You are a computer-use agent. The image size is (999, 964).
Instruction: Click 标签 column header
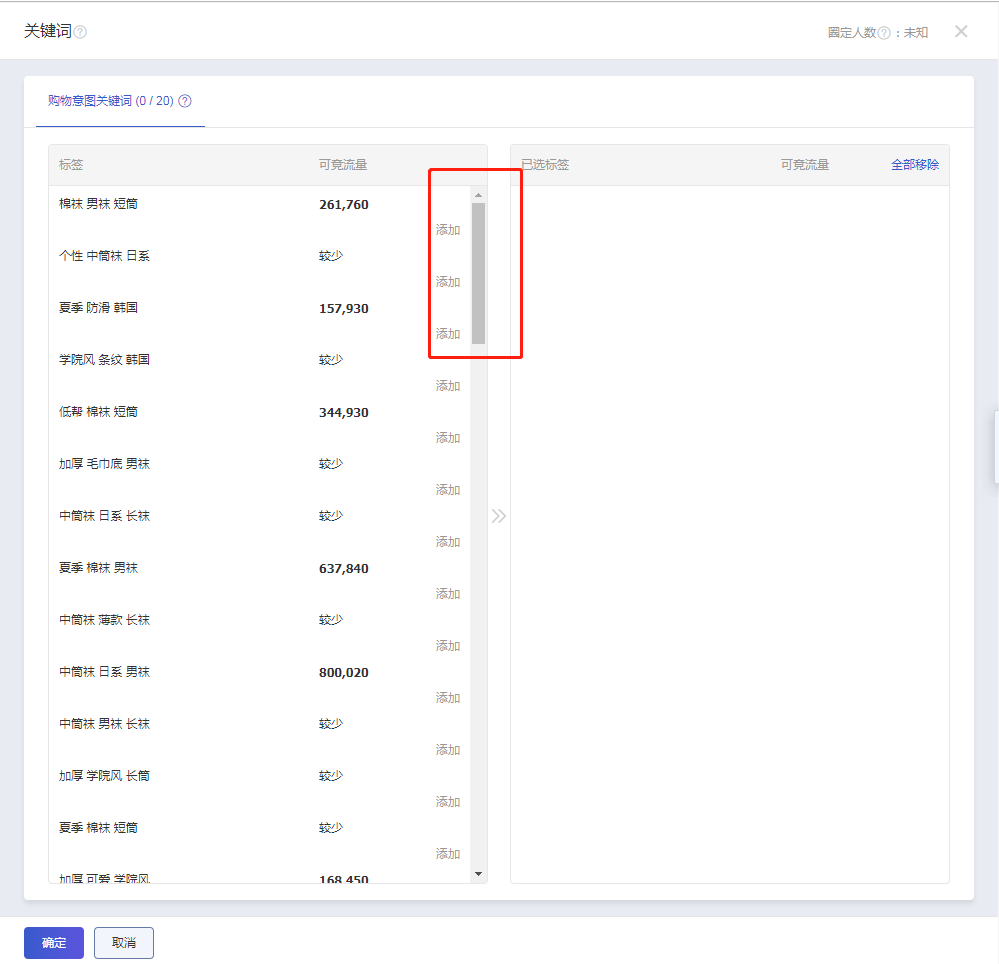tap(71, 164)
